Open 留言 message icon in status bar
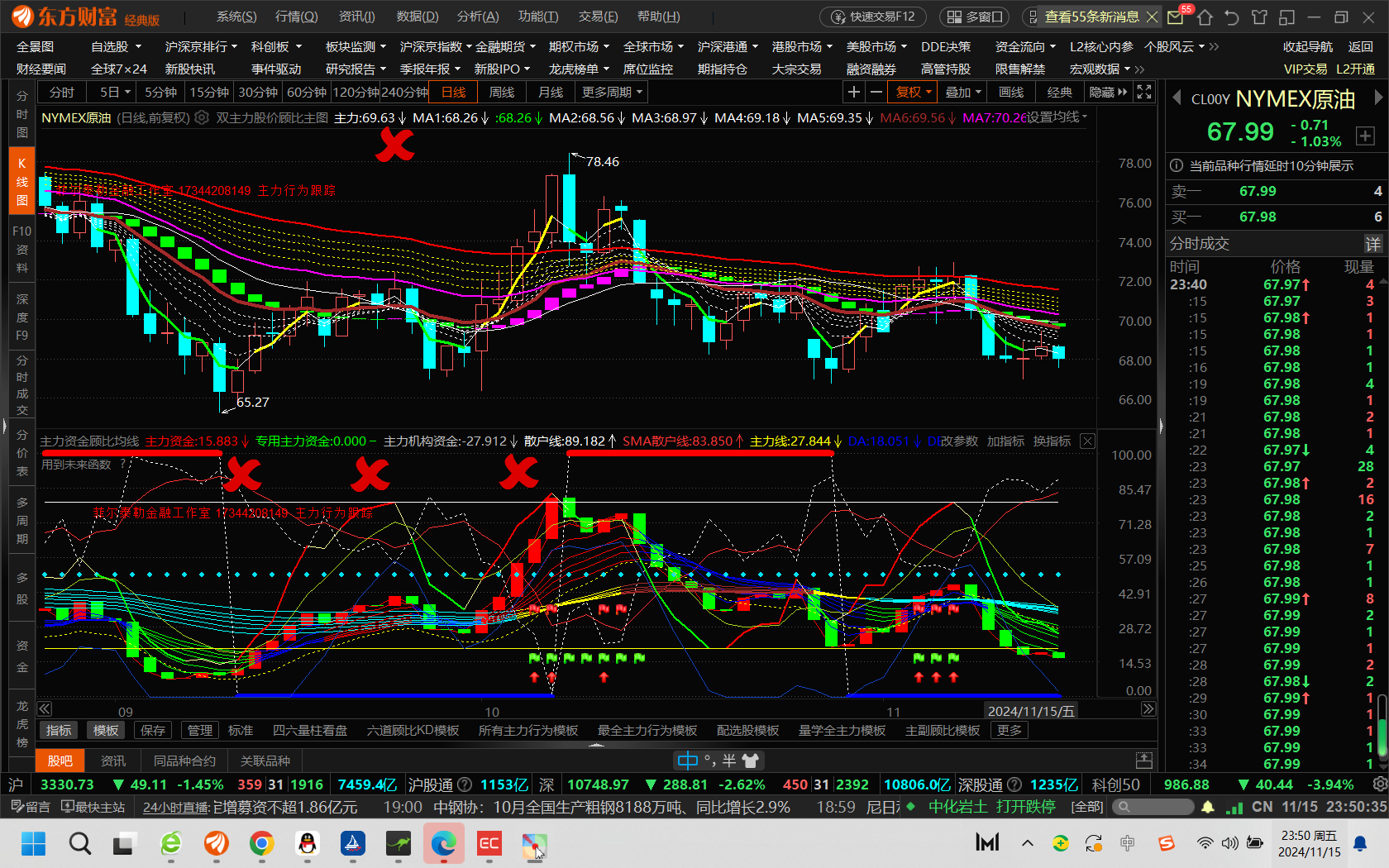The height and width of the screenshot is (868, 1389). coord(30,807)
